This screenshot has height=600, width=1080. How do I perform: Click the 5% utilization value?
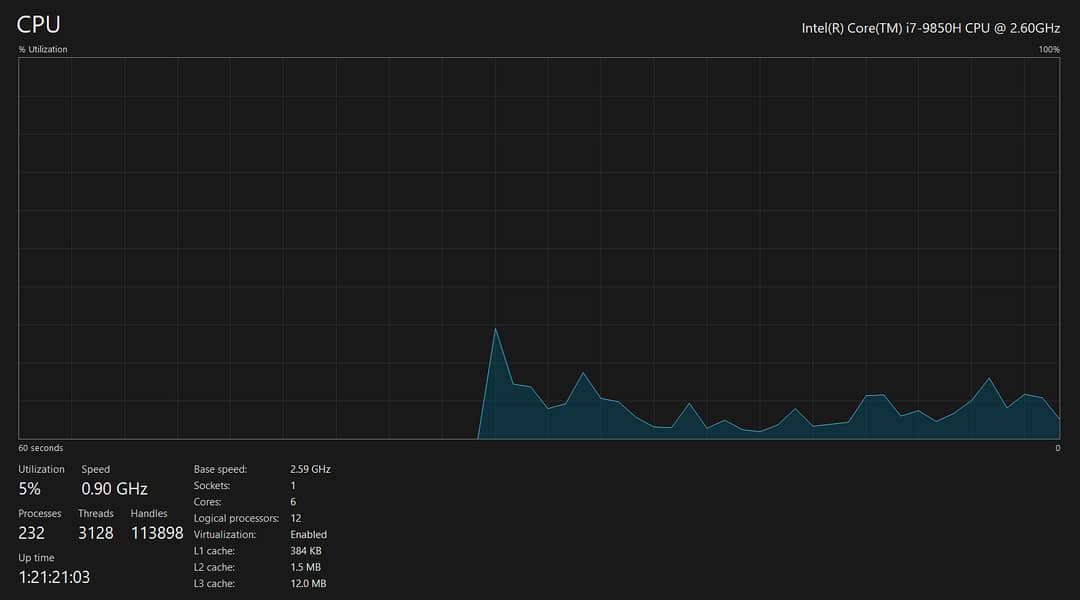(x=30, y=489)
